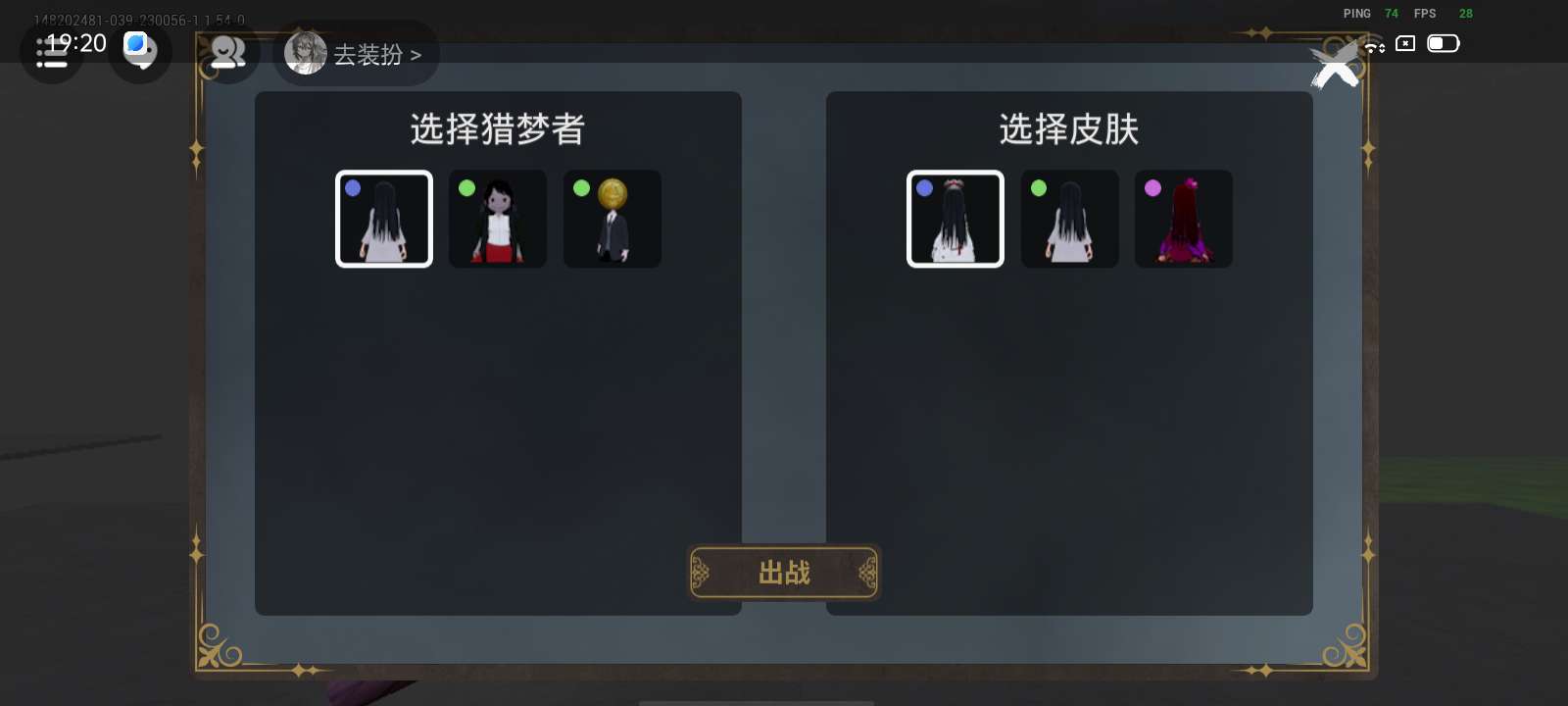Tap the screen record indicator icon
The width and height of the screenshot is (1568, 706).
point(1405,43)
